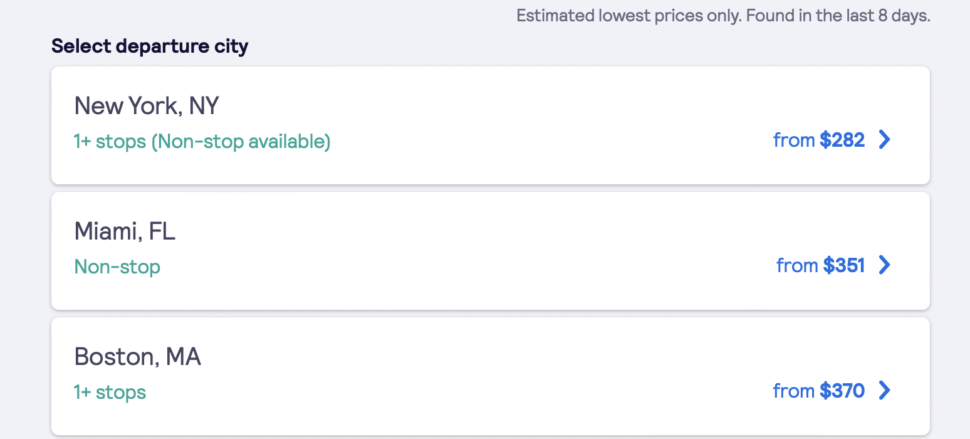970x439 pixels.
Task: Click the "1+ stops (Non-stop available)" label
Action: (202, 141)
